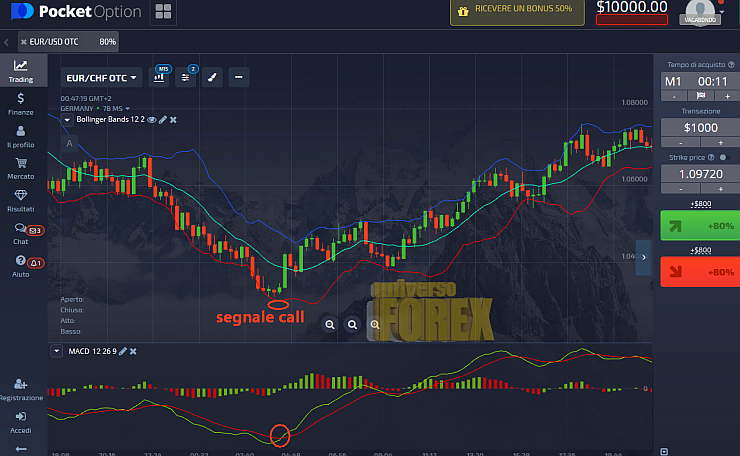This screenshot has width=740, height=456.
Task: Click the back arrow beside asset tabs
Action: click(x=6, y=42)
